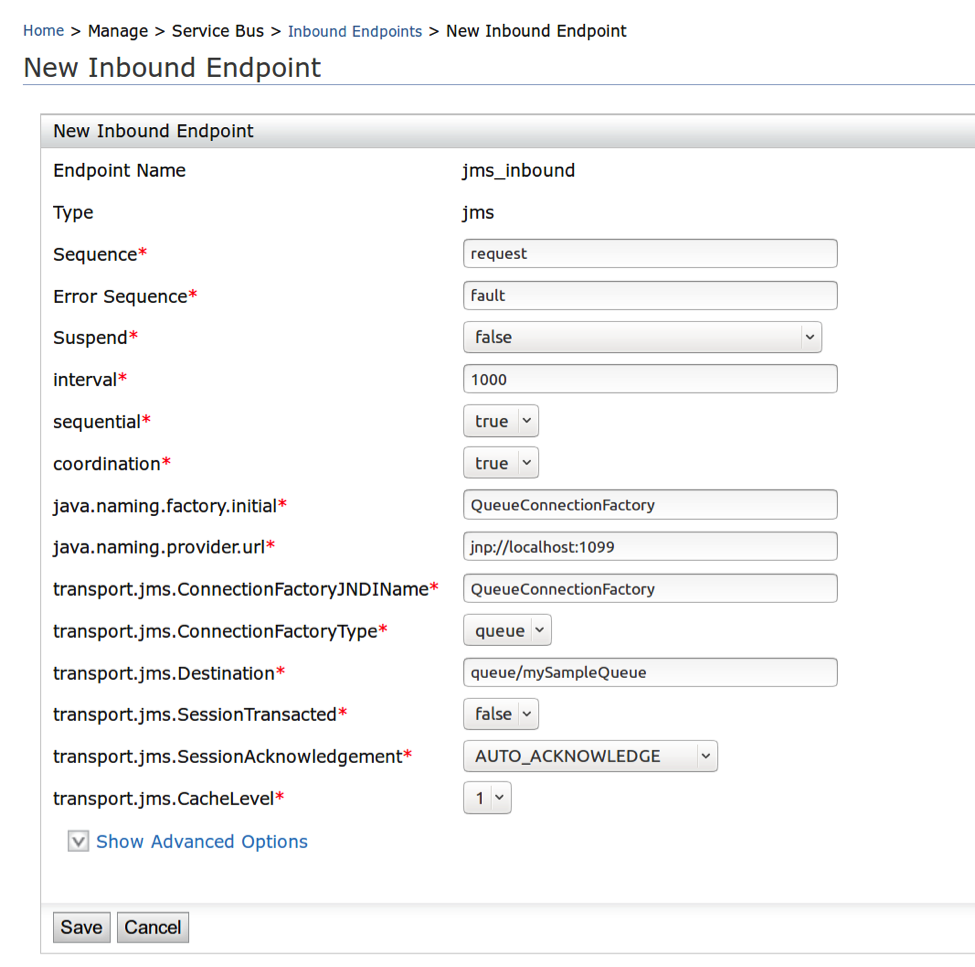Image resolution: width=975 pixels, height=967 pixels.
Task: Open the ConnectionFactoryType queue dropdown
Action: pyautogui.click(x=507, y=631)
